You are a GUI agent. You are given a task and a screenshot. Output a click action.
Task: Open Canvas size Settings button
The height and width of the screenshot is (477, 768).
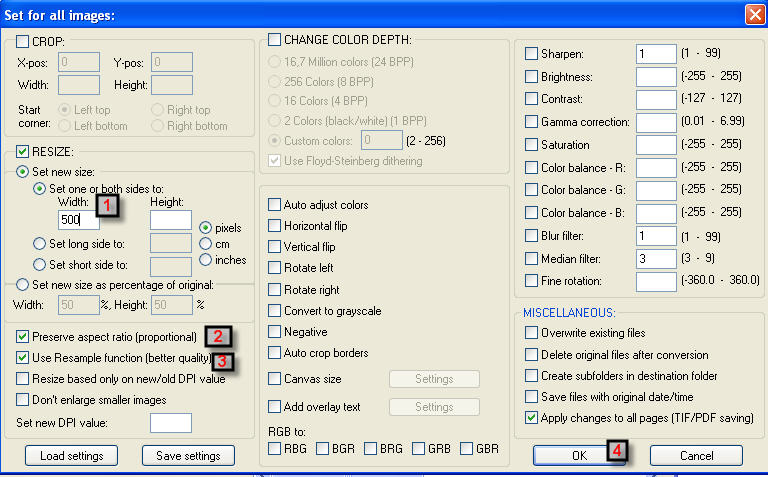[434, 379]
